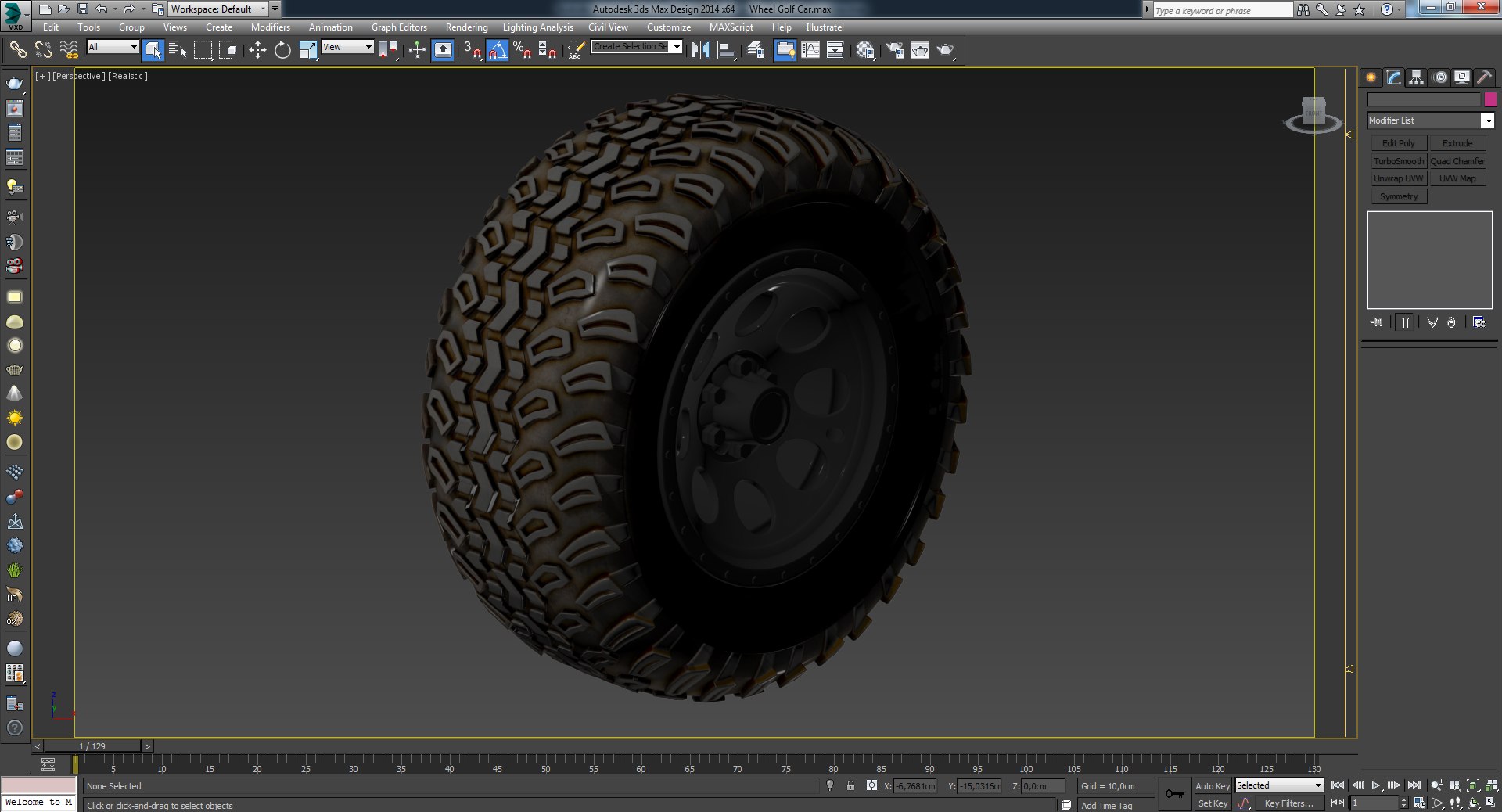Open the Hierarchy command panel tab
Image resolution: width=1502 pixels, height=812 pixels.
[x=1416, y=77]
